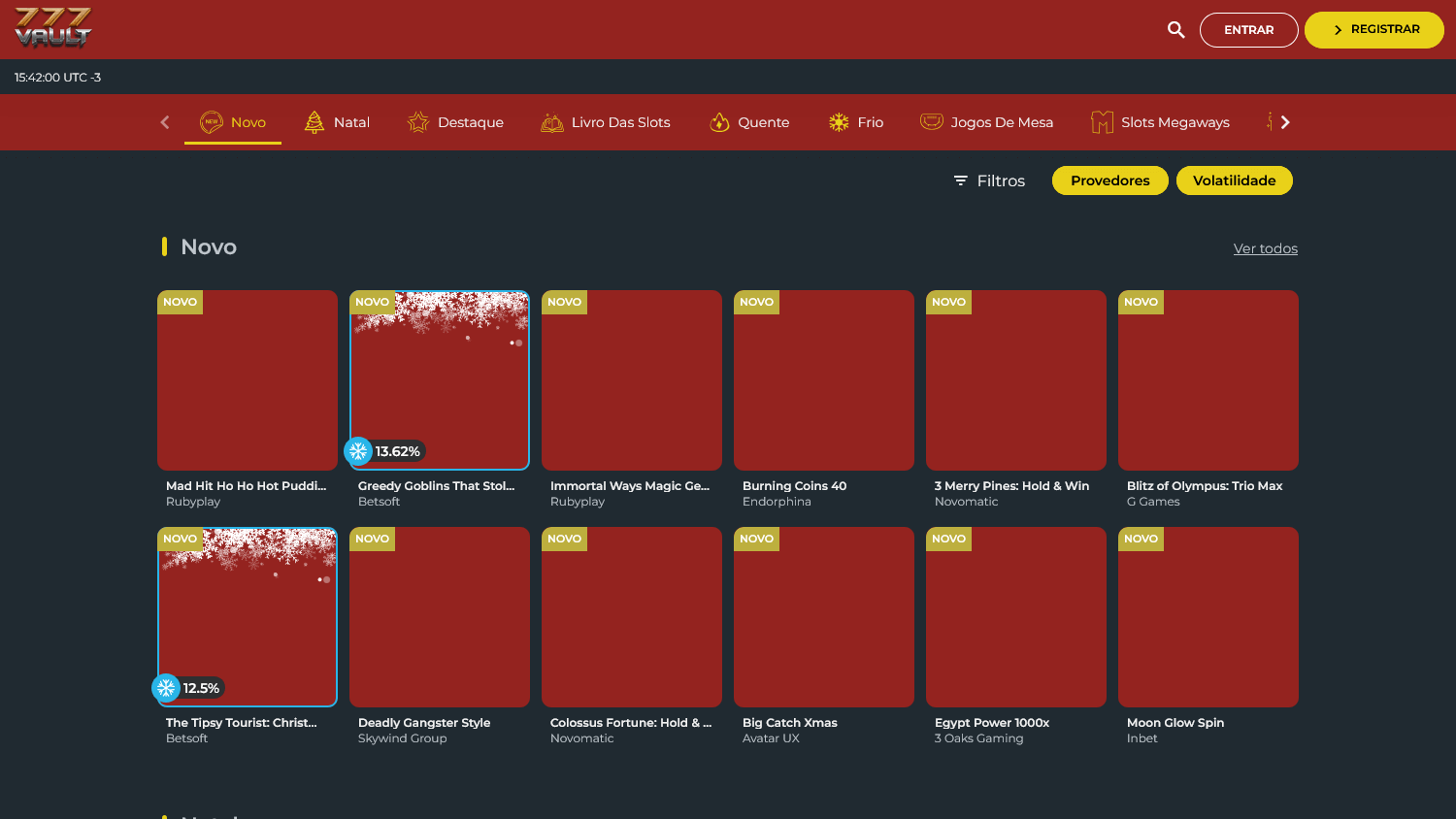Open Ver todos for Novo games

point(1265,248)
